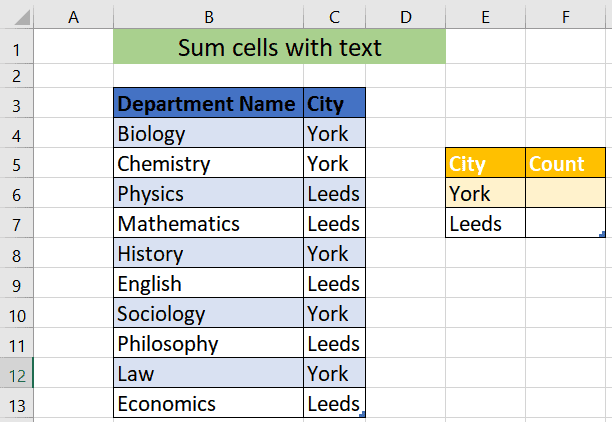The image size is (612, 422).
Task: Select the Mathematics cell
Action: [x=208, y=223]
